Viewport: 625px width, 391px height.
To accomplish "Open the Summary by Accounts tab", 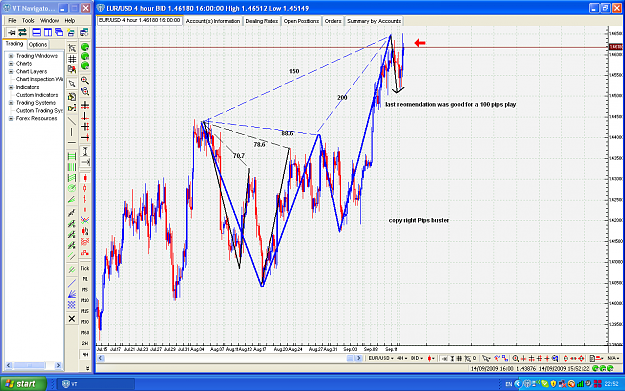I will tap(374, 21).
